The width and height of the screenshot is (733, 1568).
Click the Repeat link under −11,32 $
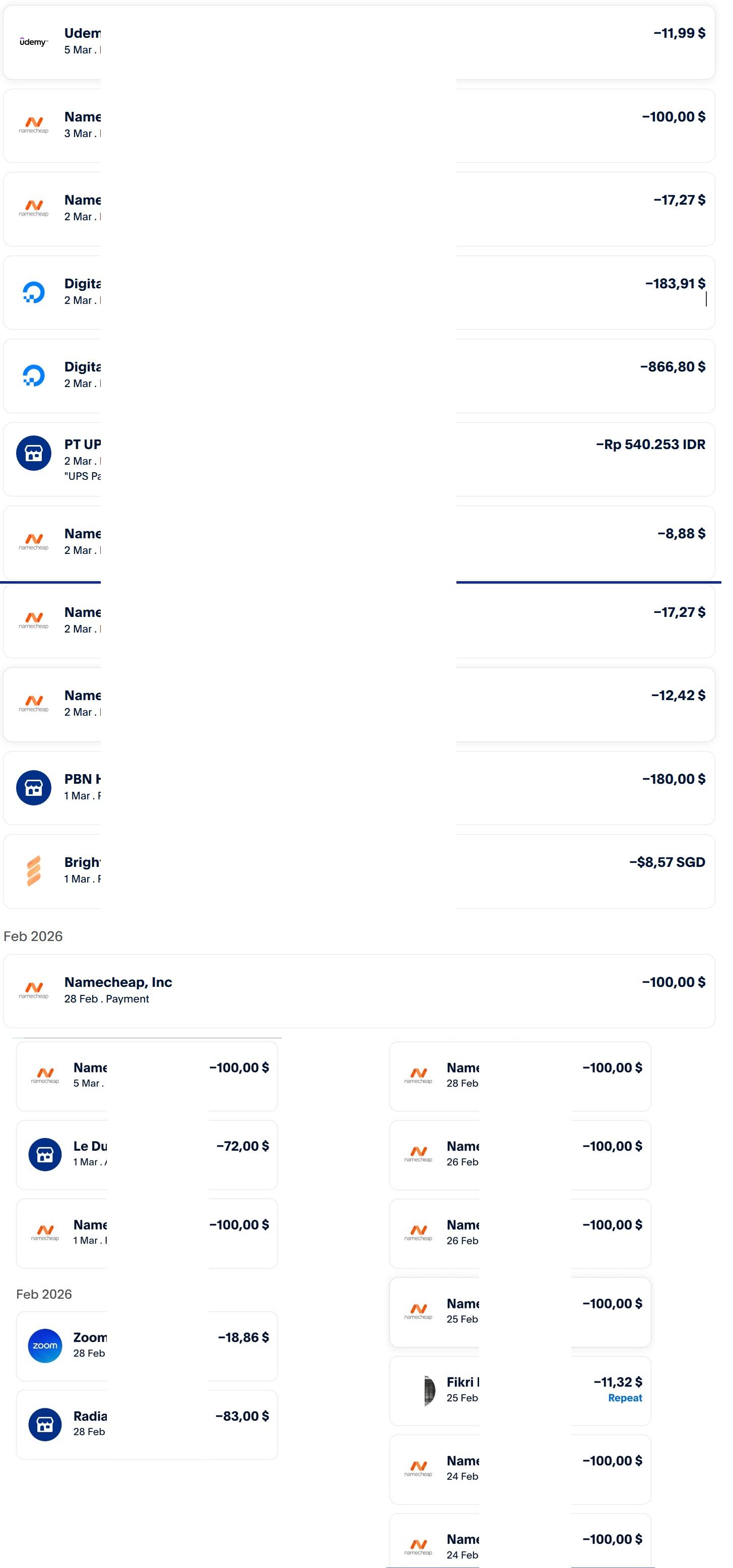click(x=625, y=1398)
